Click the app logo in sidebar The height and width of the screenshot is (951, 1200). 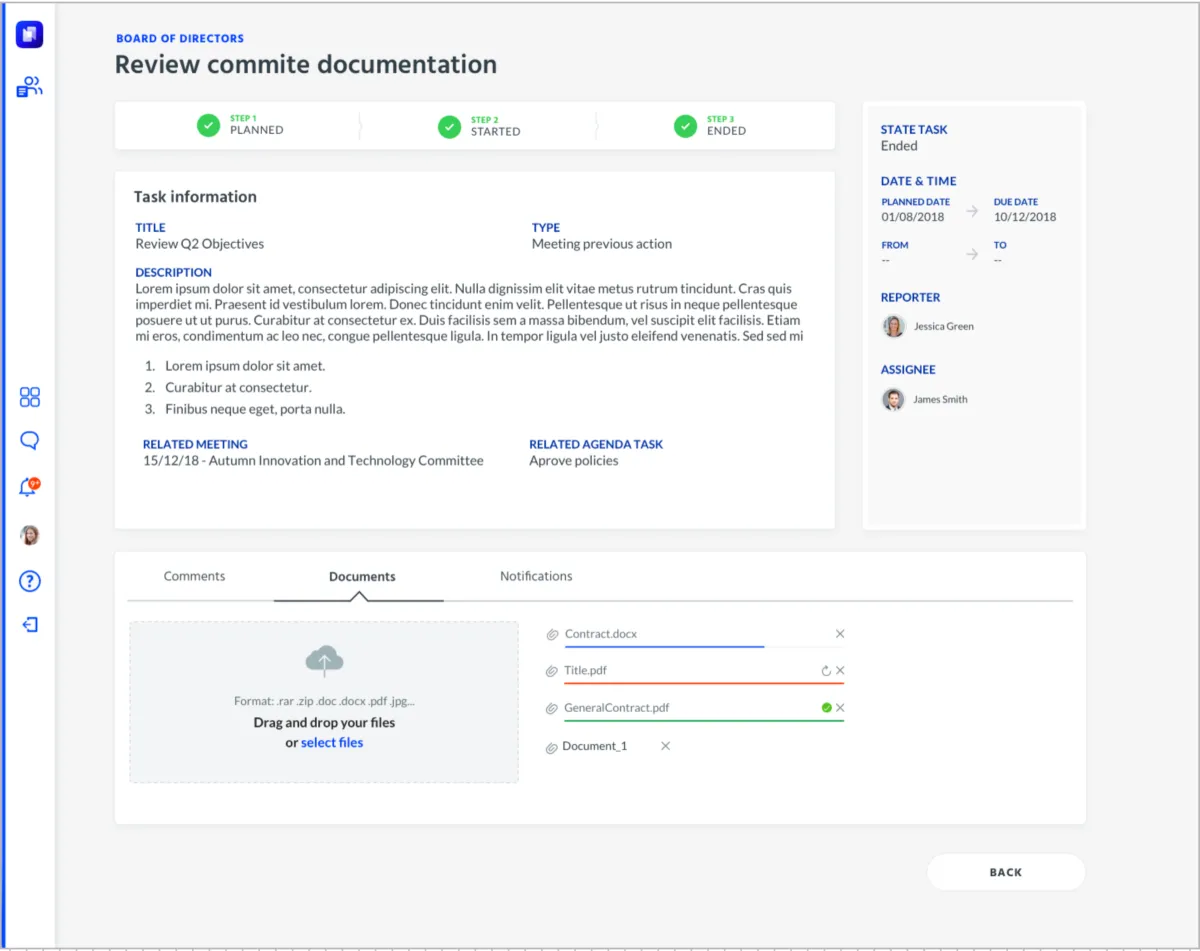click(30, 35)
